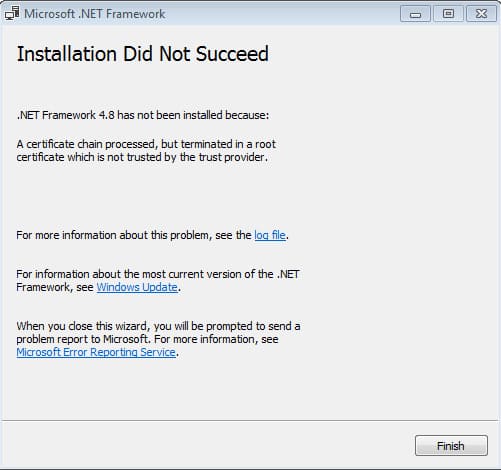Click the "For more information about this problem" sentence

click(152, 235)
